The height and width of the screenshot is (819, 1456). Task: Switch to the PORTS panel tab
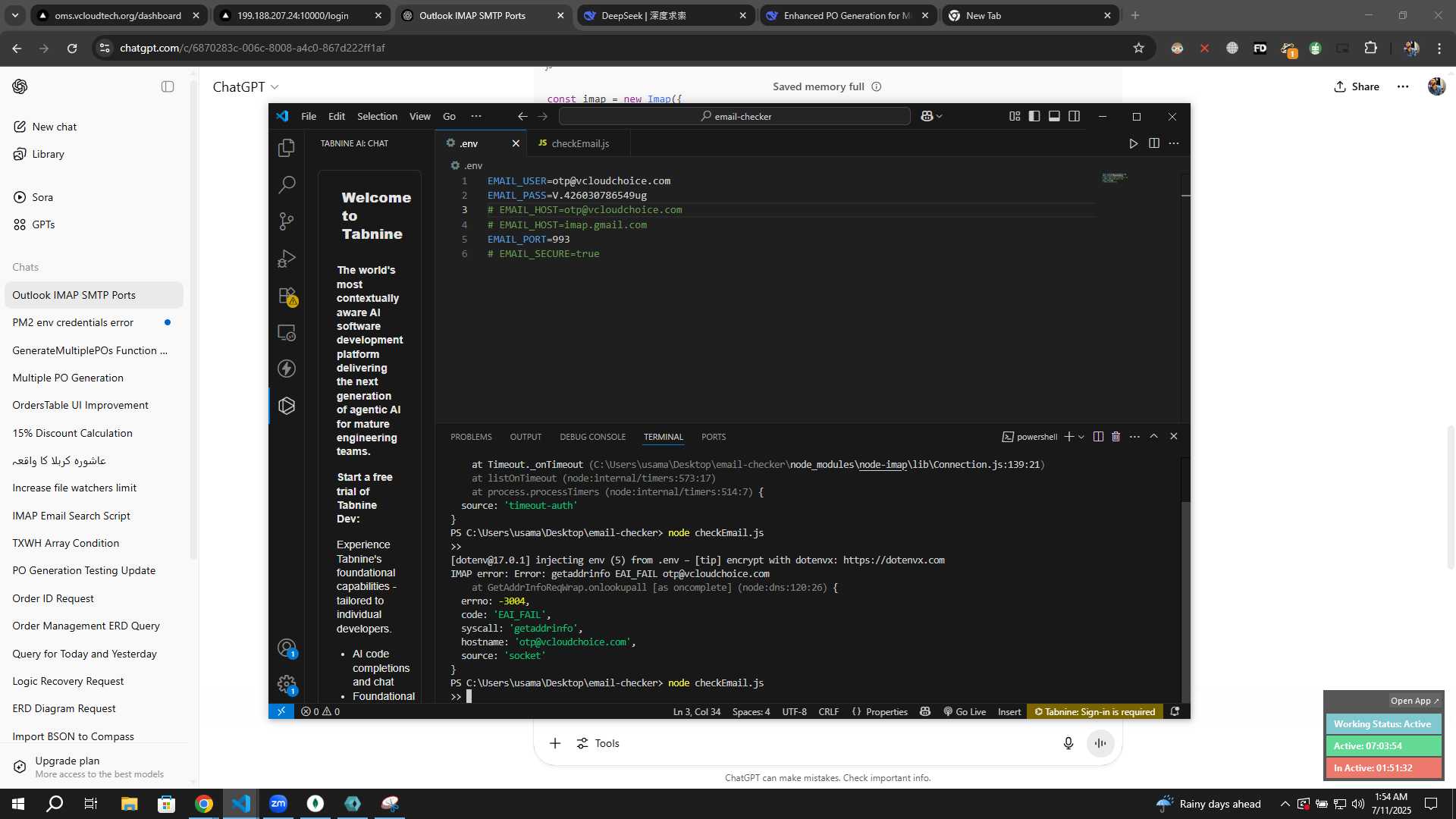[x=714, y=437]
